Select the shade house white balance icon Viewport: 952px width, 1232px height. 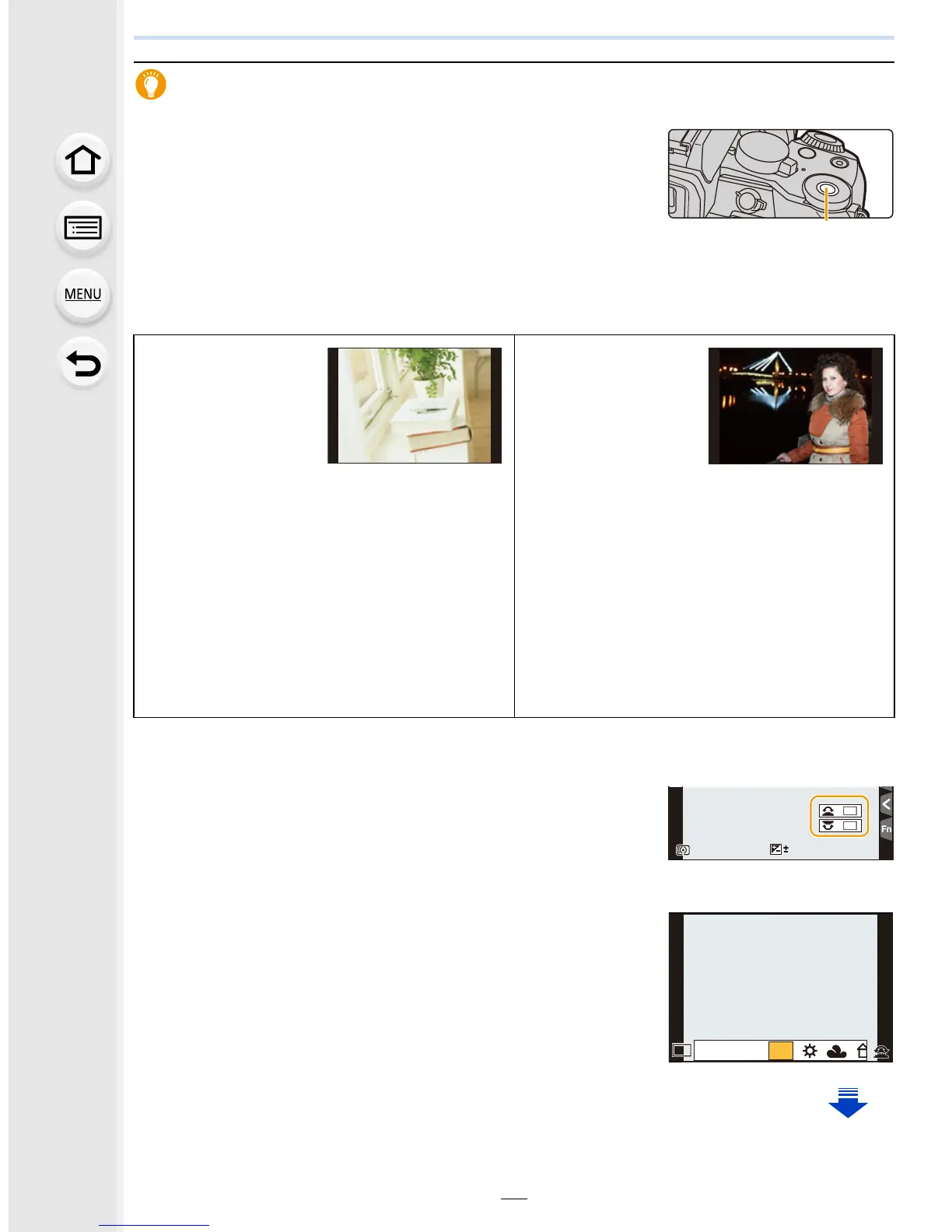pos(862,1051)
